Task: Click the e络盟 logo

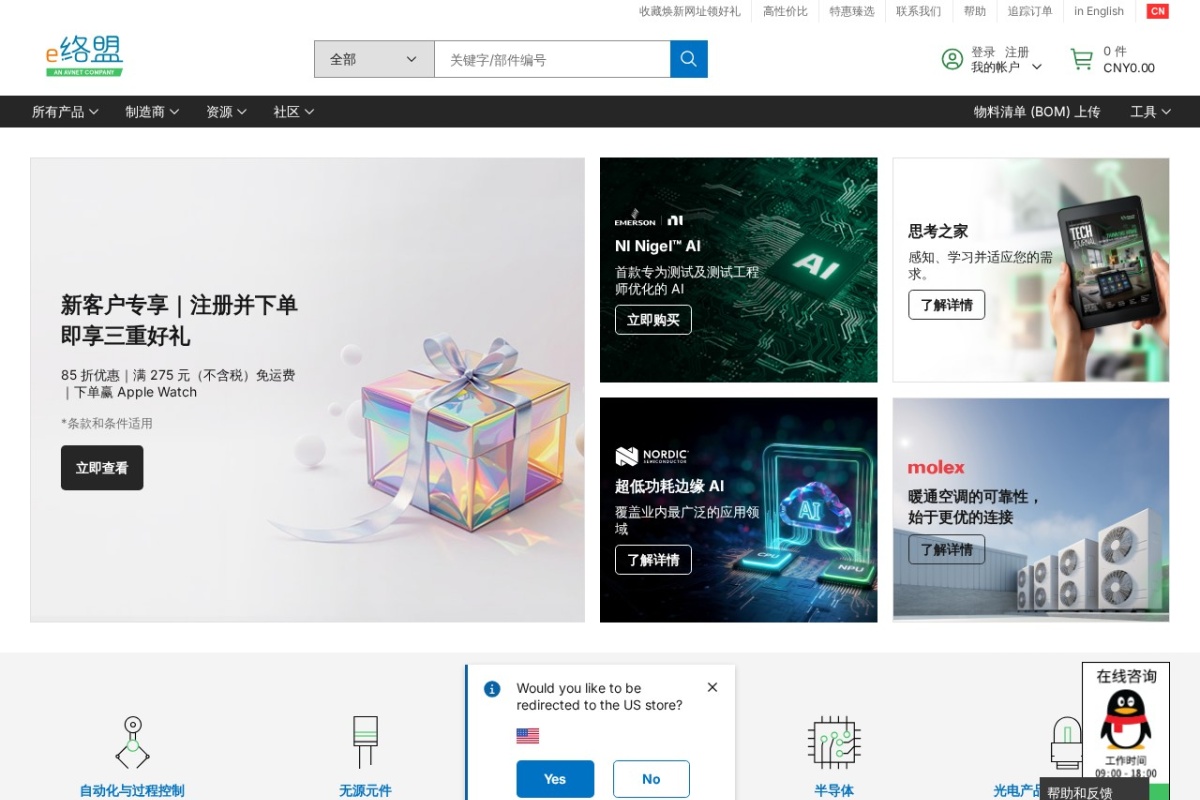Action: click(x=85, y=56)
